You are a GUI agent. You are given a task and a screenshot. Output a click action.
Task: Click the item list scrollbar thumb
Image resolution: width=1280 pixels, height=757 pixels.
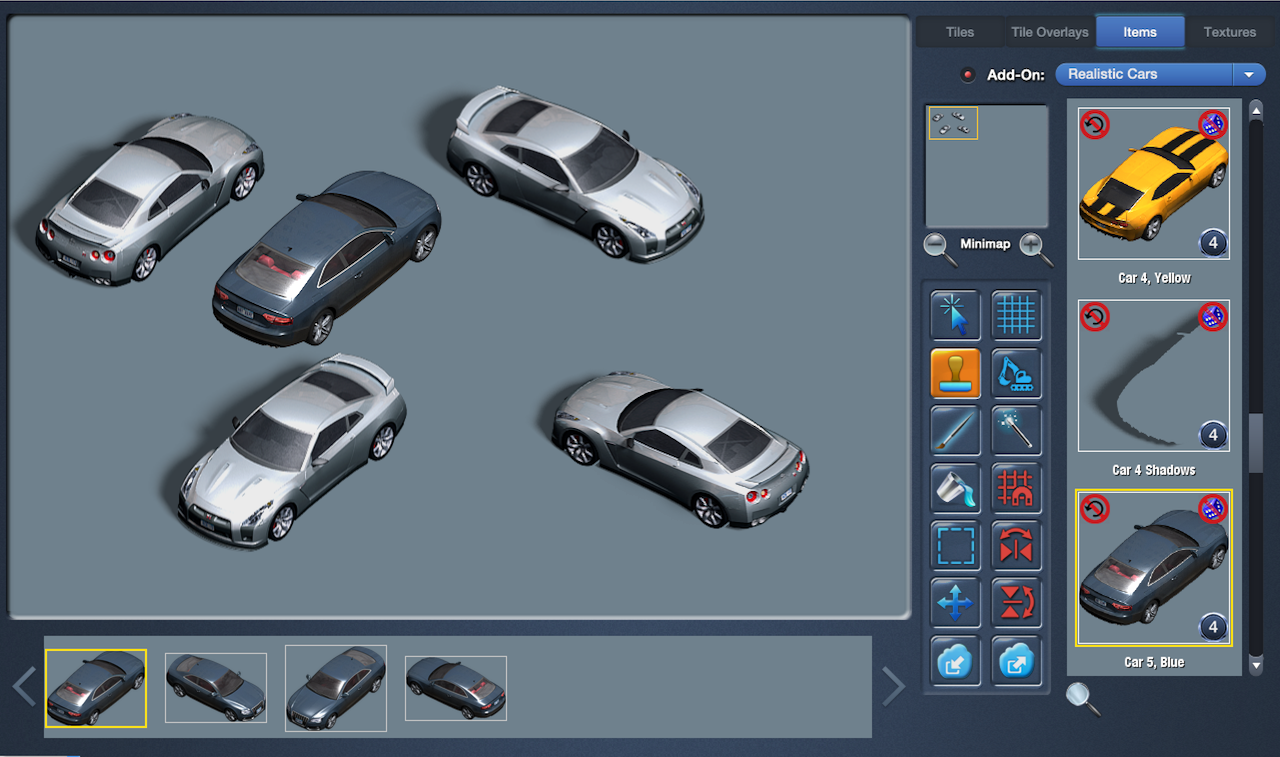(1257, 442)
